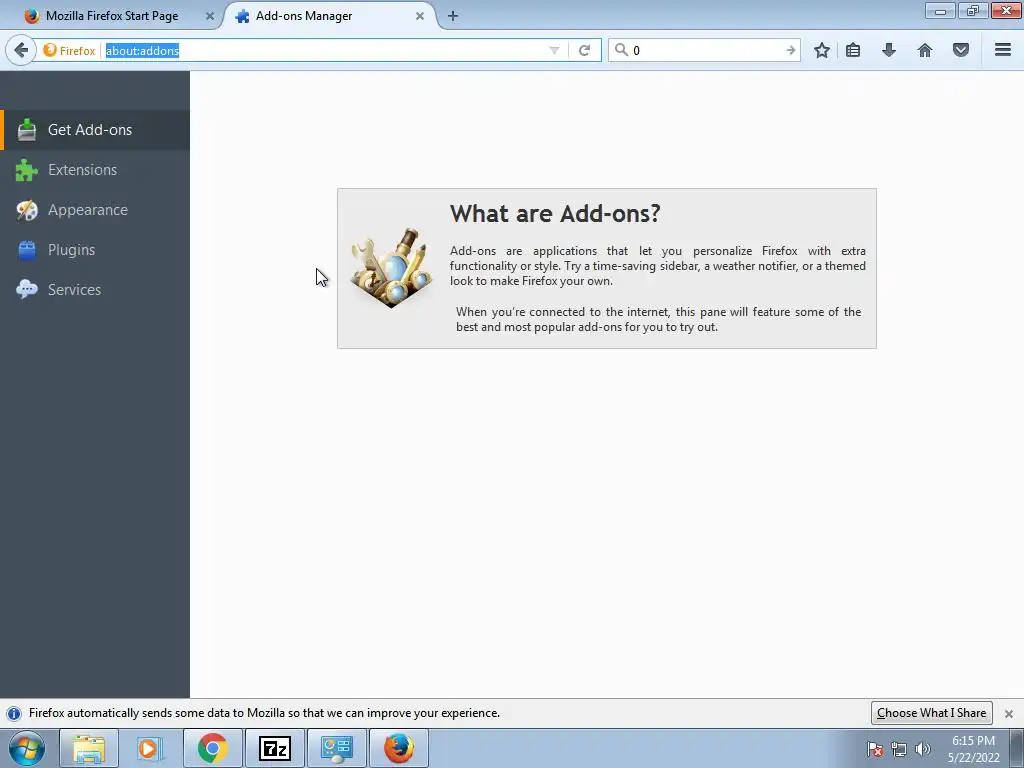Open the Plugins category
The height and width of the screenshot is (768, 1024).
click(x=95, y=249)
